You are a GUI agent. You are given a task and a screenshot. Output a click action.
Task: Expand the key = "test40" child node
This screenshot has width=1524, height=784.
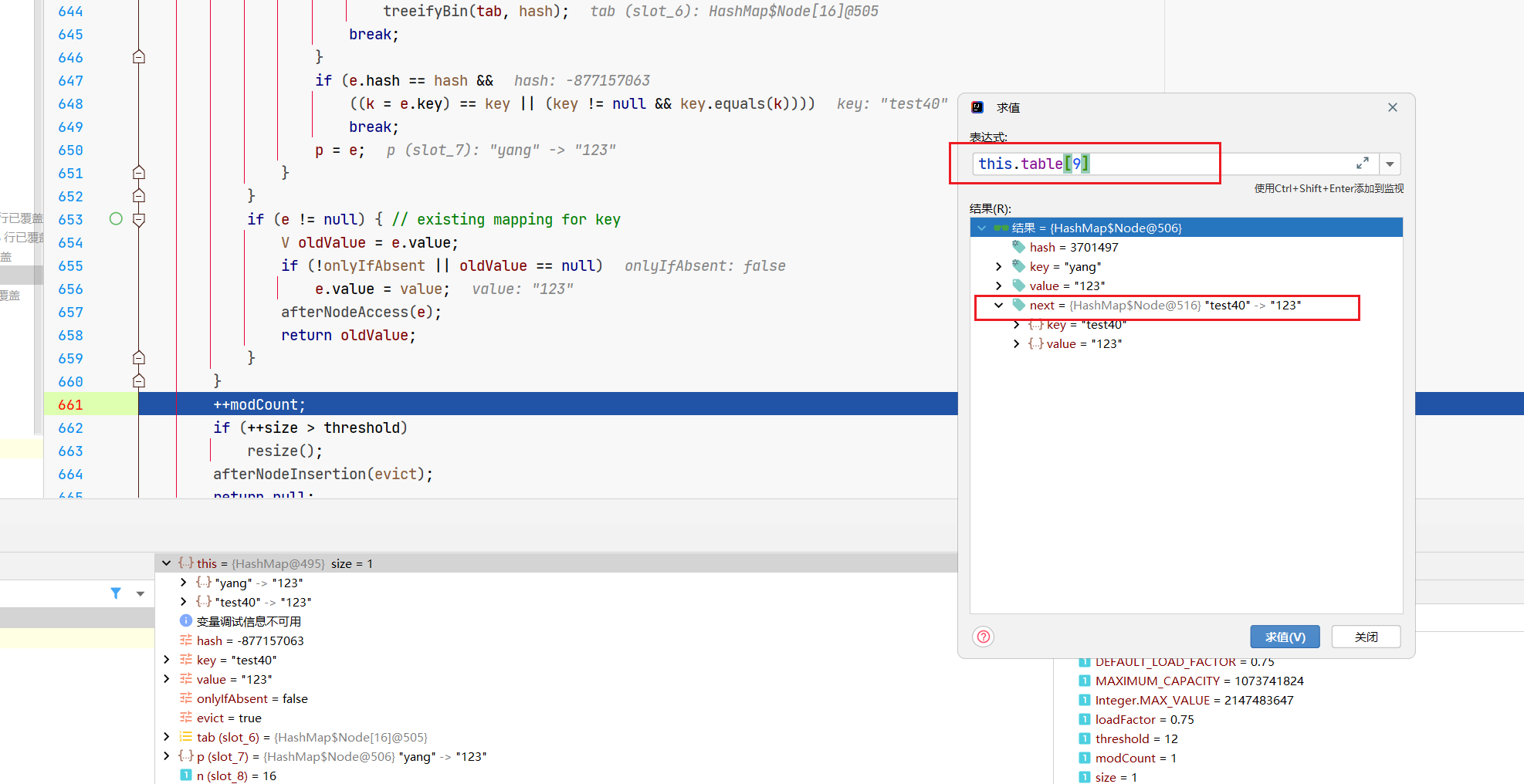(1017, 324)
